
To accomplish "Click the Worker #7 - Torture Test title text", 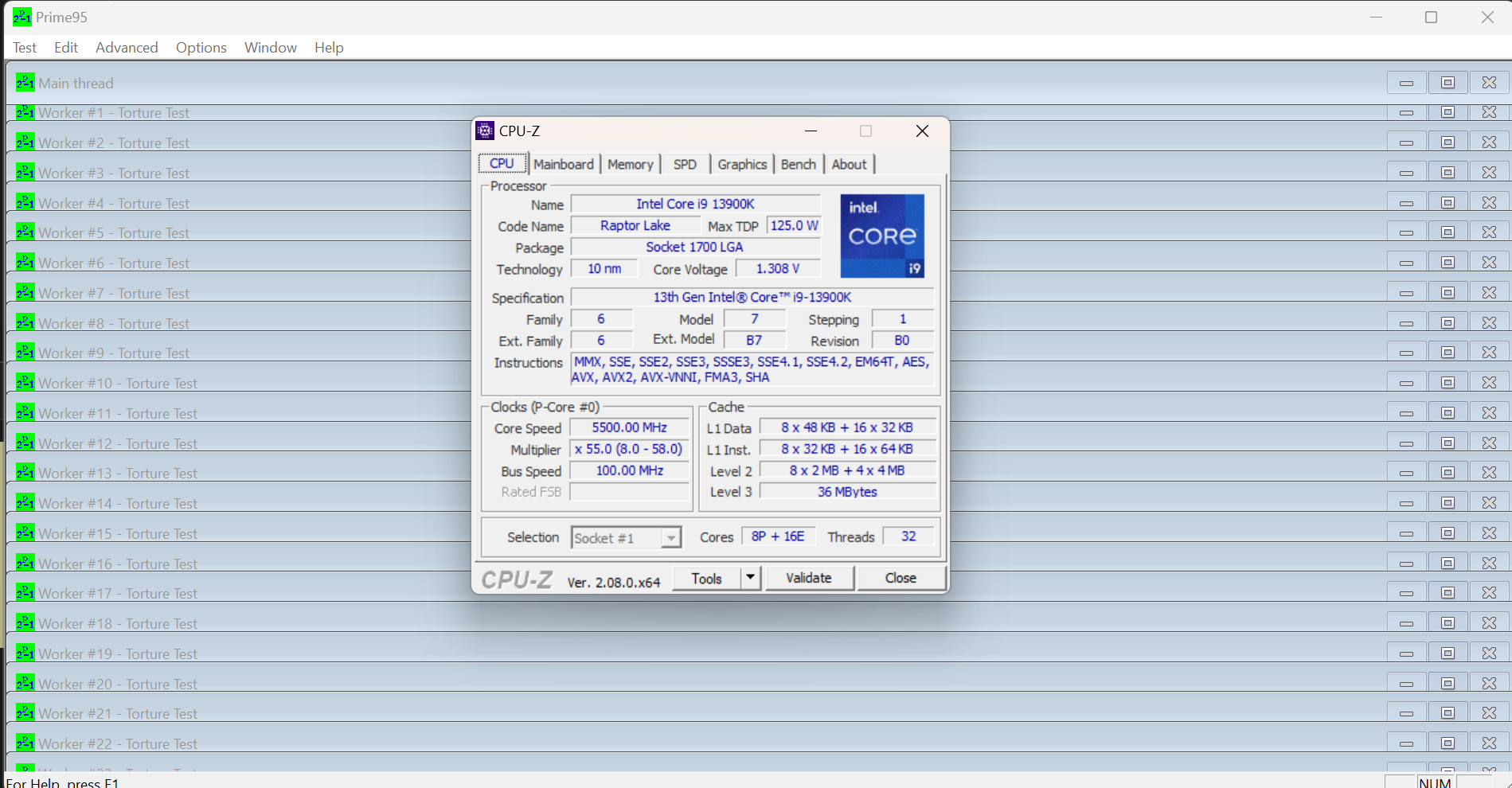I will (114, 293).
